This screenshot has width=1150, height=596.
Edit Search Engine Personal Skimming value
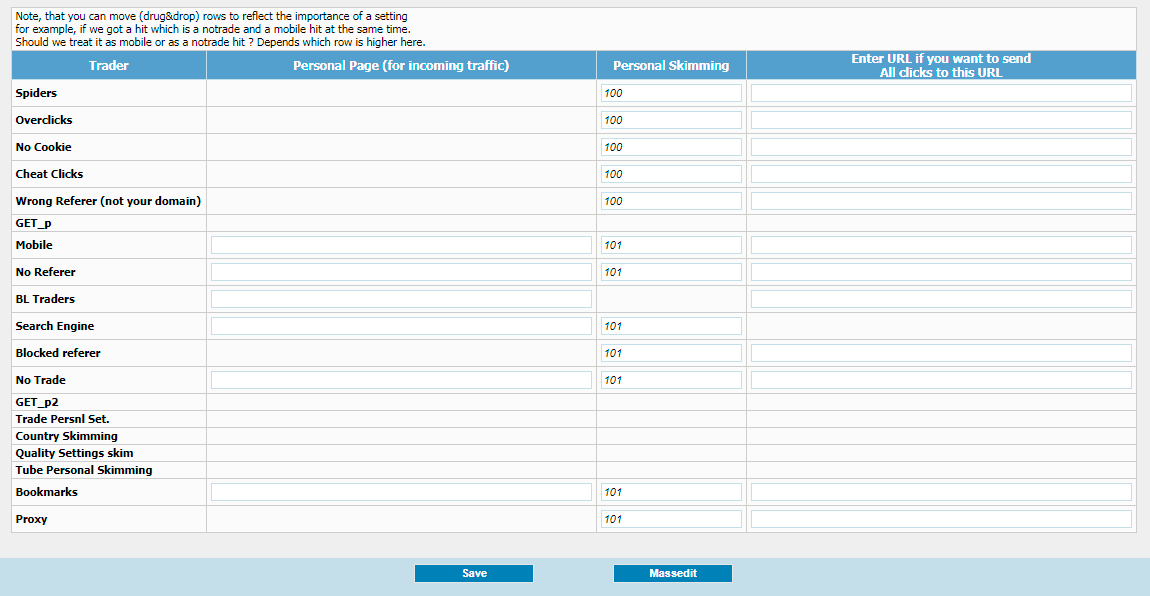671,327
